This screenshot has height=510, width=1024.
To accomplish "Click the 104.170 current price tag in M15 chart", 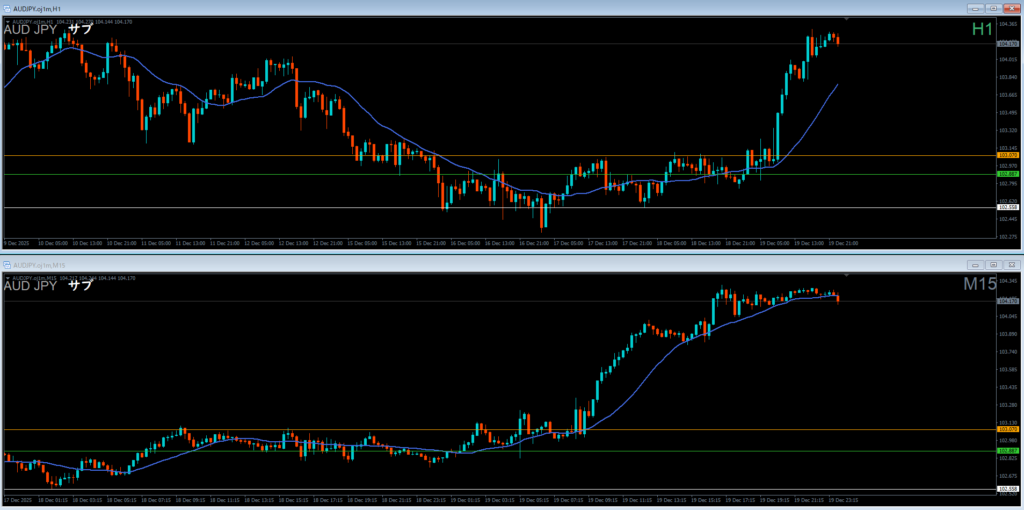I will pyautogui.click(x=1008, y=301).
